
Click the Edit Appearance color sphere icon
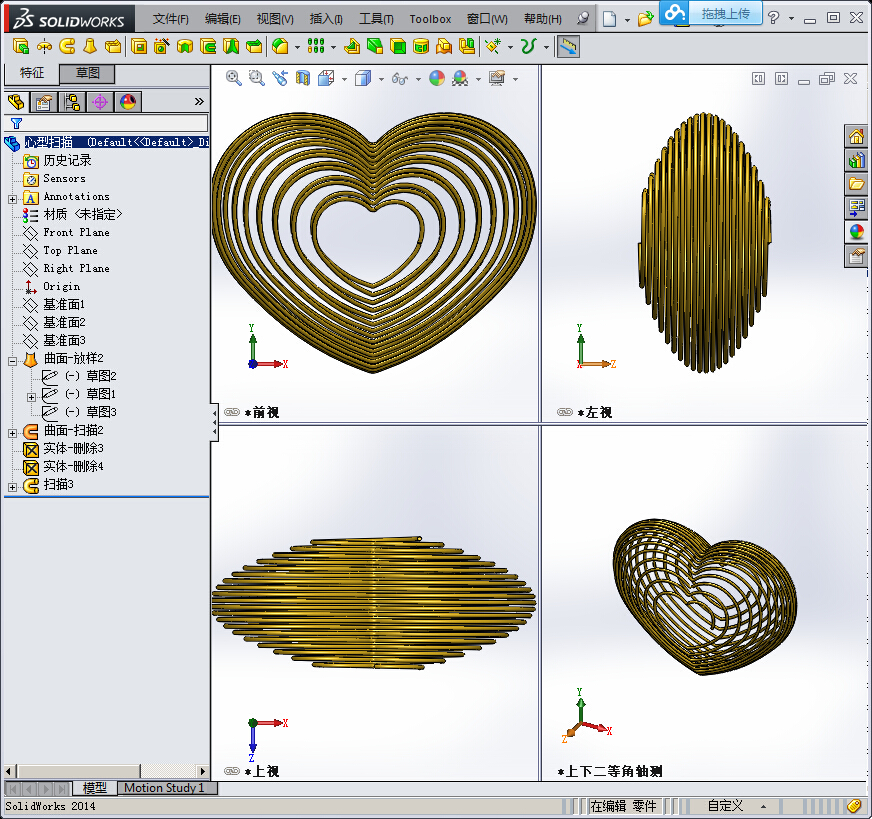(437, 78)
